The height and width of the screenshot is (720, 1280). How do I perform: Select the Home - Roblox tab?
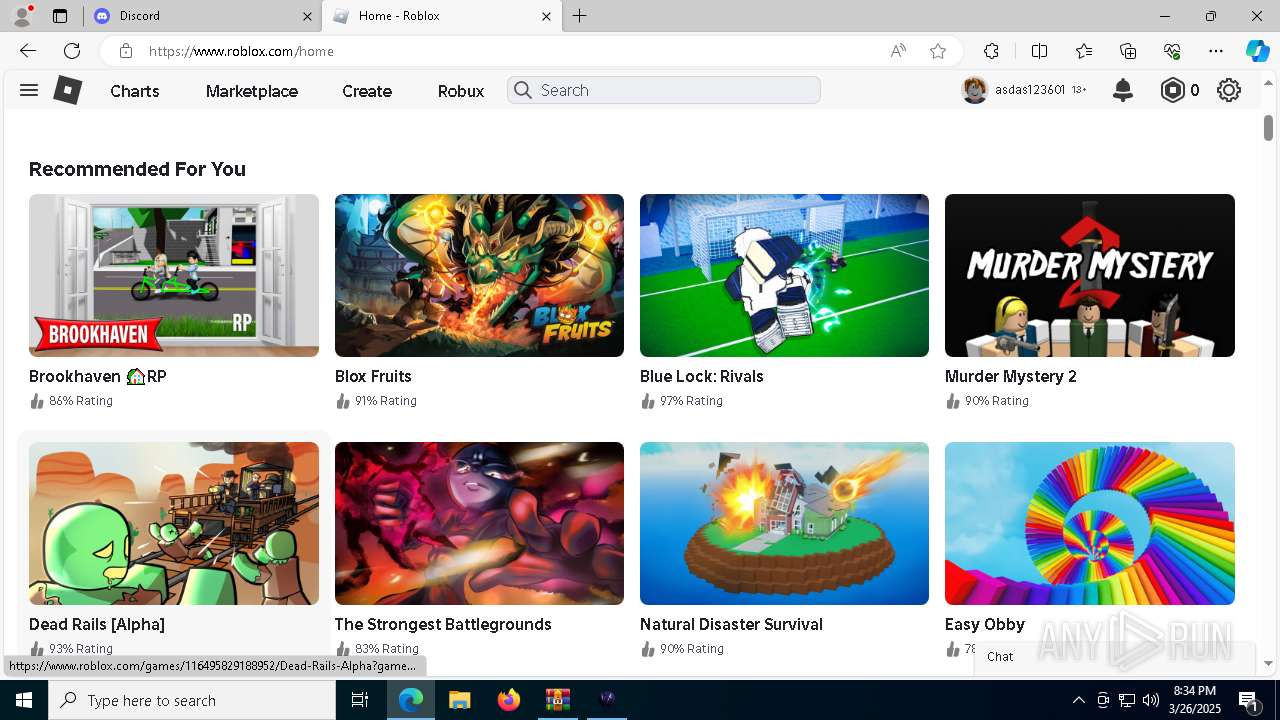point(441,16)
